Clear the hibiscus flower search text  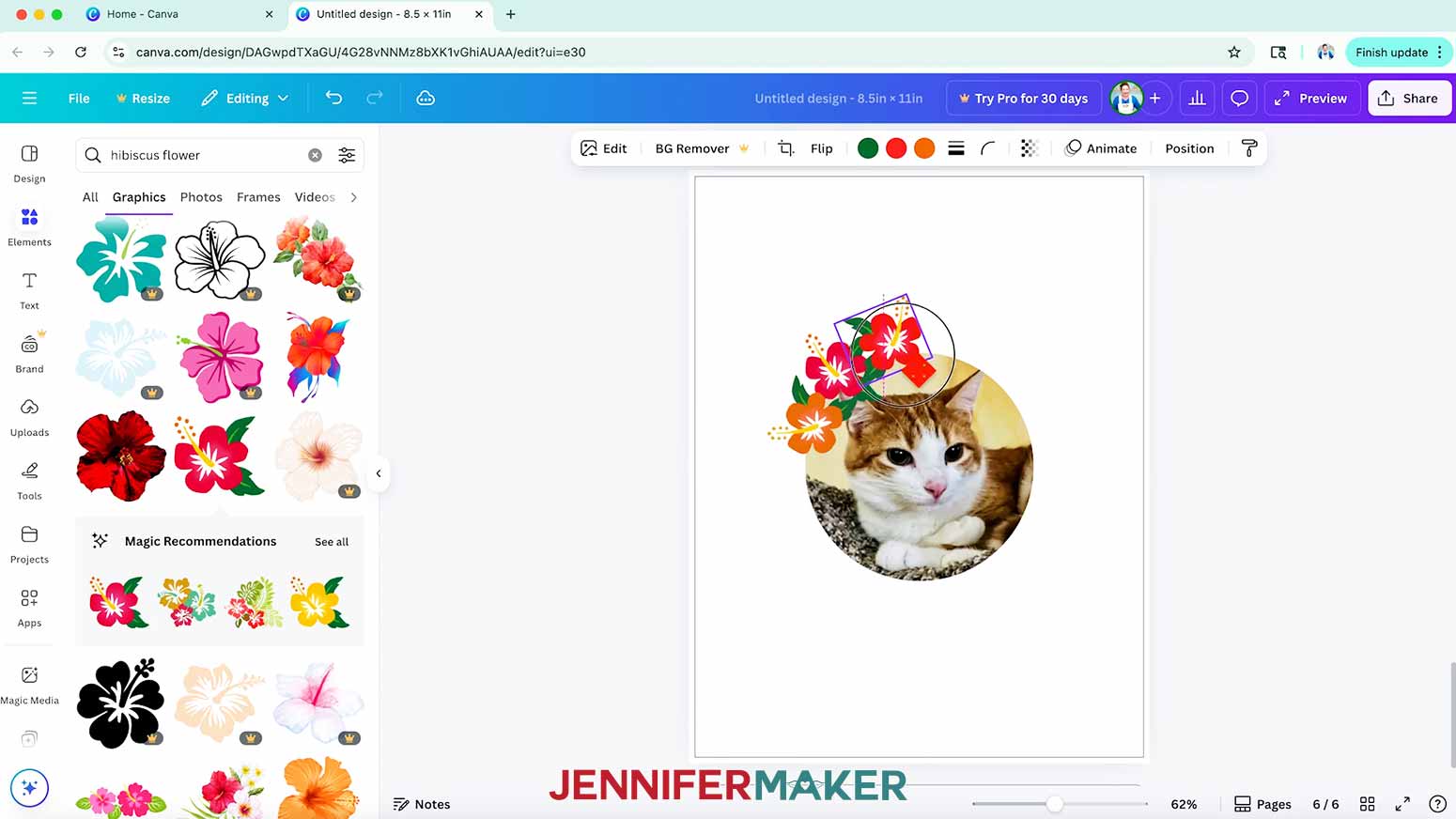(315, 155)
